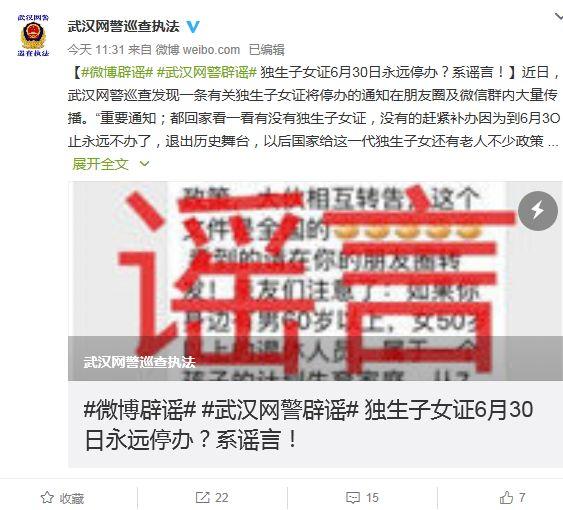This screenshot has height=510, width=563.
Task: Open the 微博 weibo.com source link
Action: [x=197, y=50]
